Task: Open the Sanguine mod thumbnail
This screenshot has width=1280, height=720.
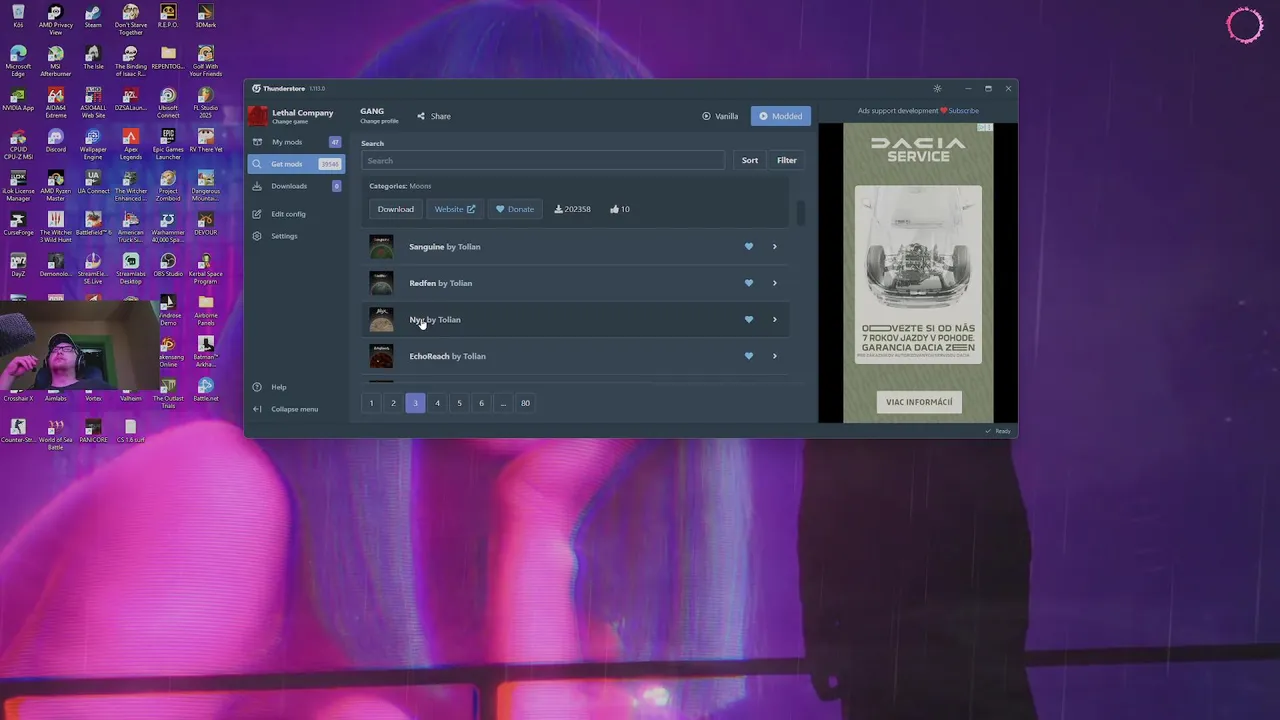Action: tap(381, 247)
